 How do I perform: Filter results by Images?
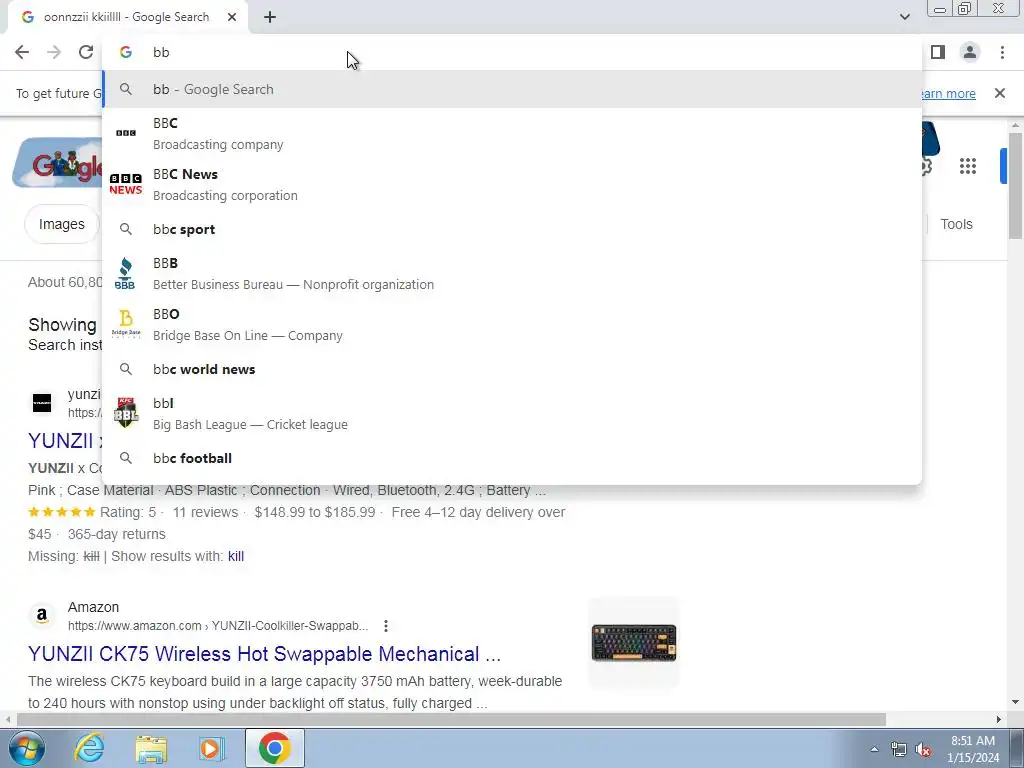click(61, 225)
